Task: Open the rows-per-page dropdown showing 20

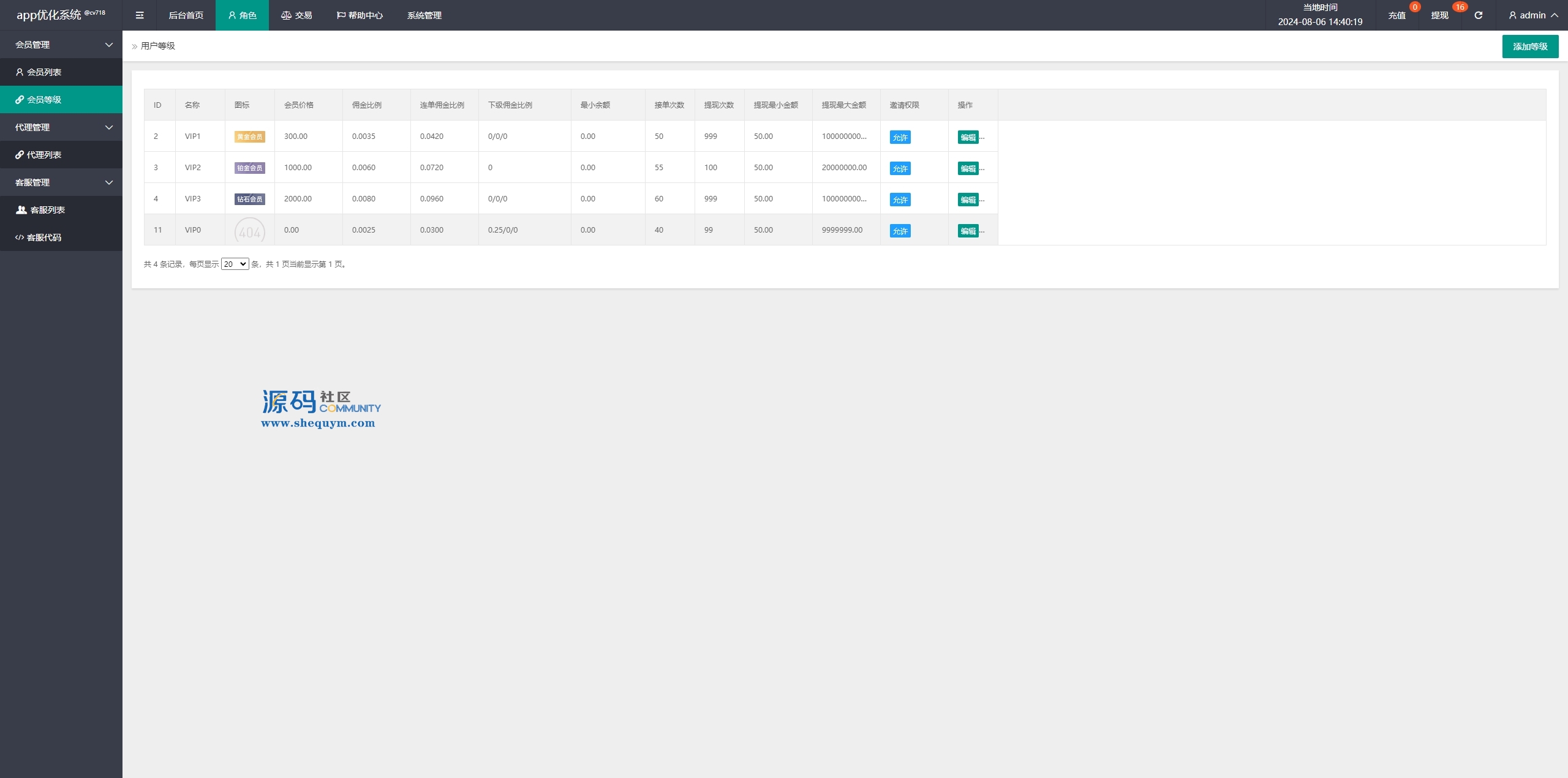Action: click(235, 264)
